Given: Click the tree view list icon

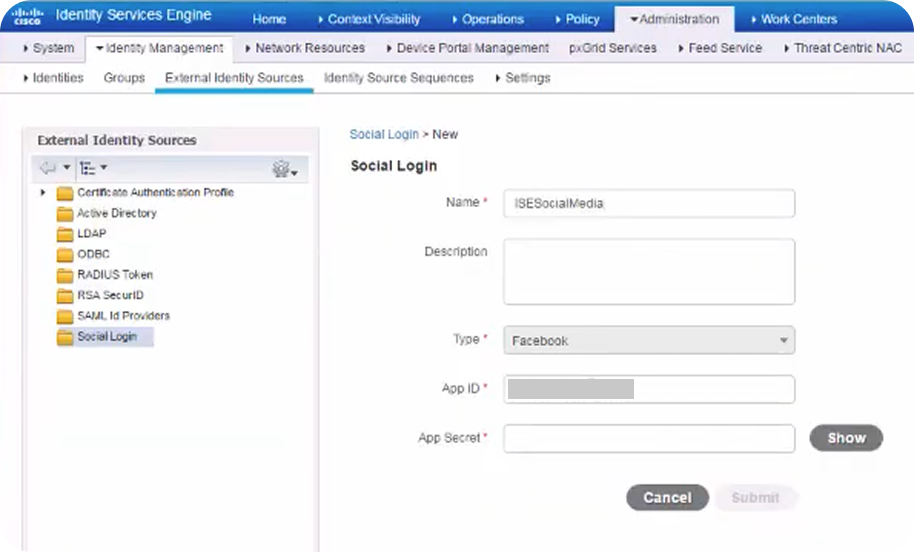Looking at the screenshot, I should (87, 168).
